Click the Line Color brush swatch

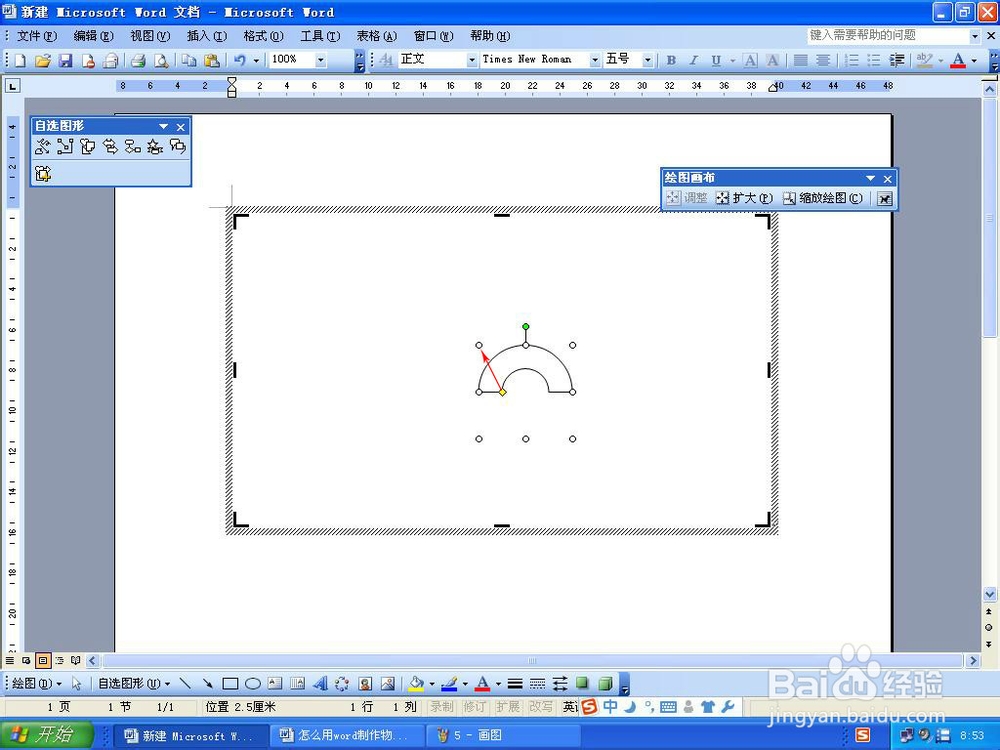[x=450, y=684]
